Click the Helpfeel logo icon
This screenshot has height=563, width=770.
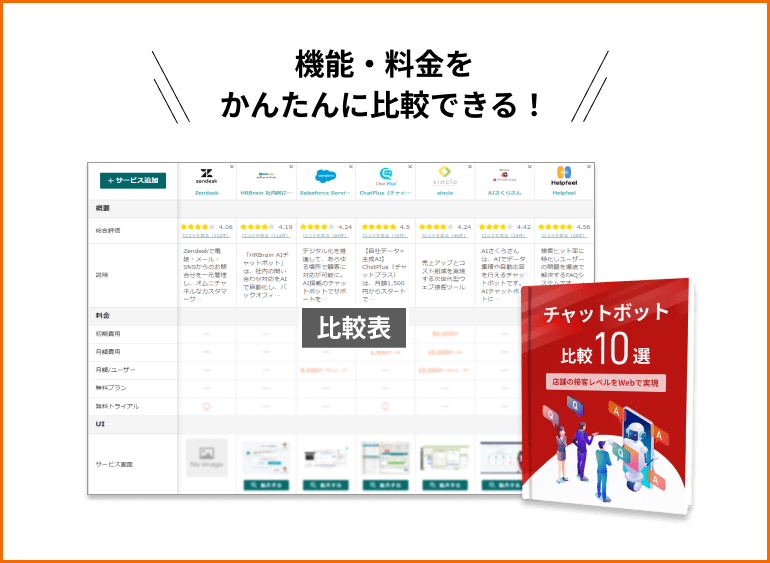coord(563,174)
